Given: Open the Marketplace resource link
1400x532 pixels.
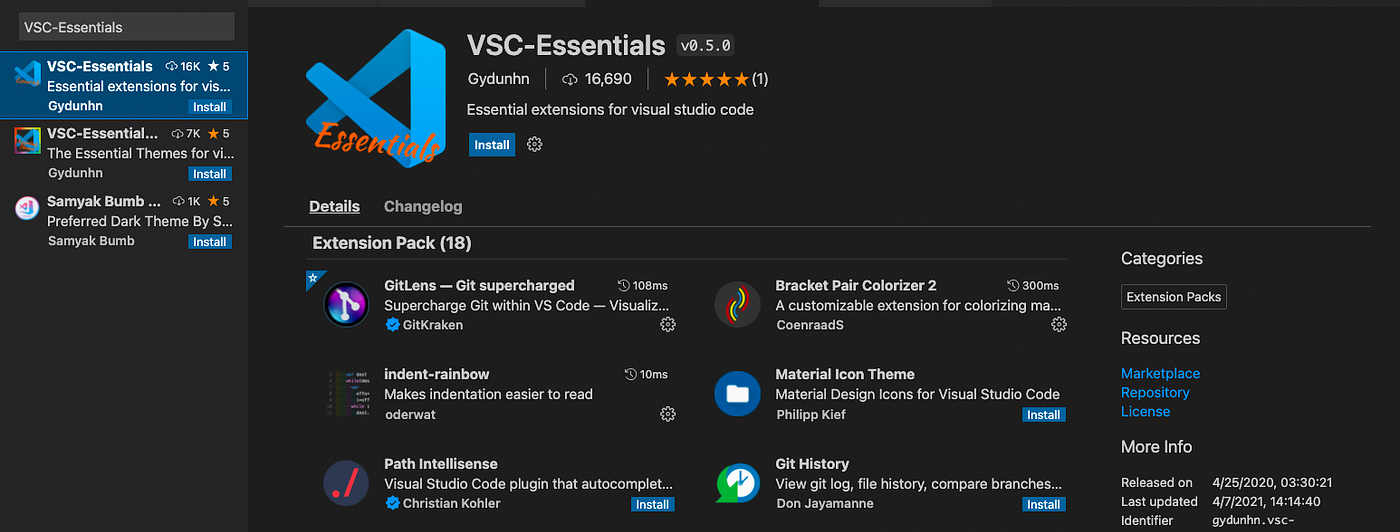Looking at the screenshot, I should (1160, 373).
